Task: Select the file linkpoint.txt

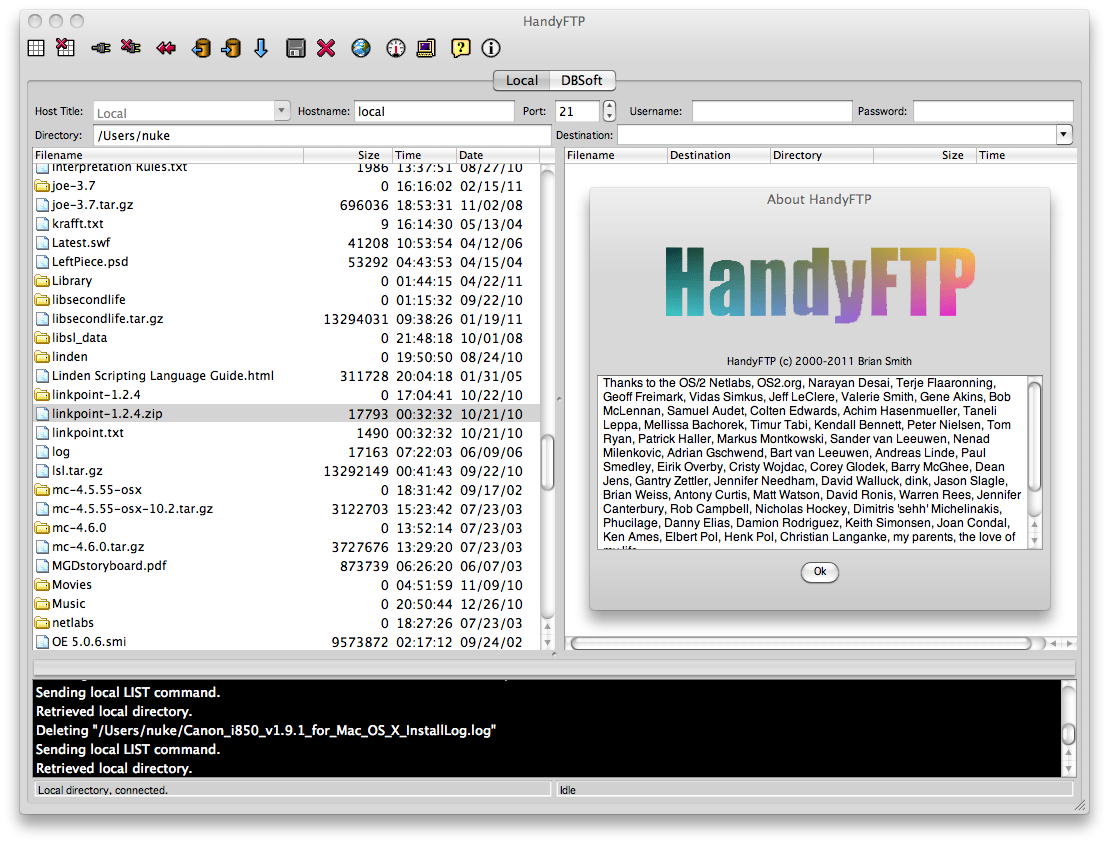Action: click(x=88, y=433)
